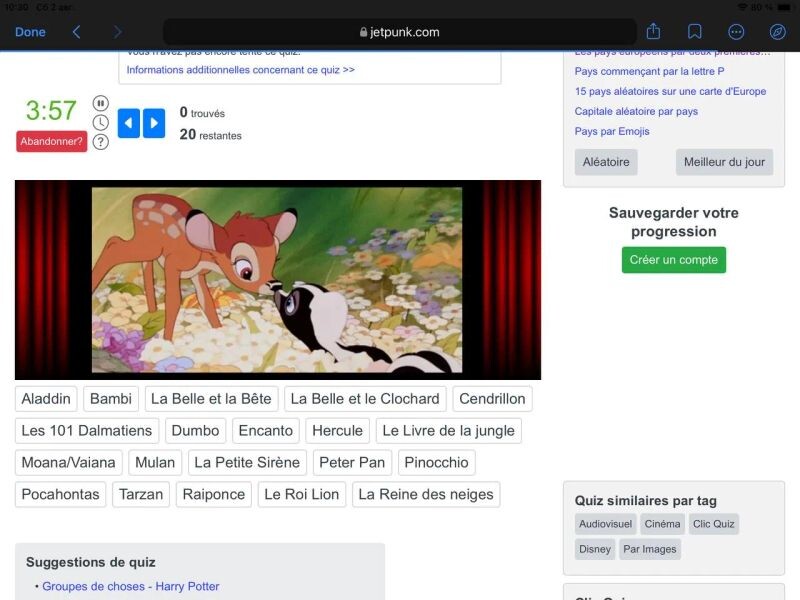Open Groupes de choses - Harry Potter link

pos(130,586)
